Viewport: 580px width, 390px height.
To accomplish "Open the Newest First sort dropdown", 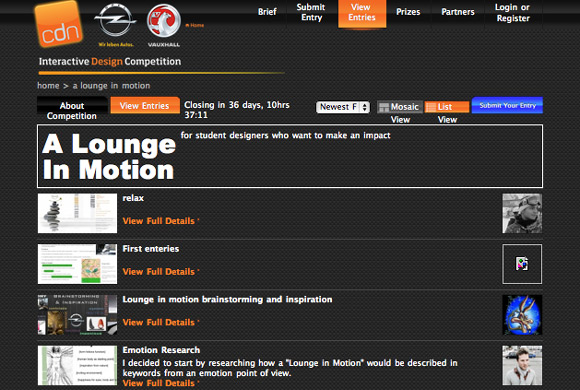I will 343,107.
